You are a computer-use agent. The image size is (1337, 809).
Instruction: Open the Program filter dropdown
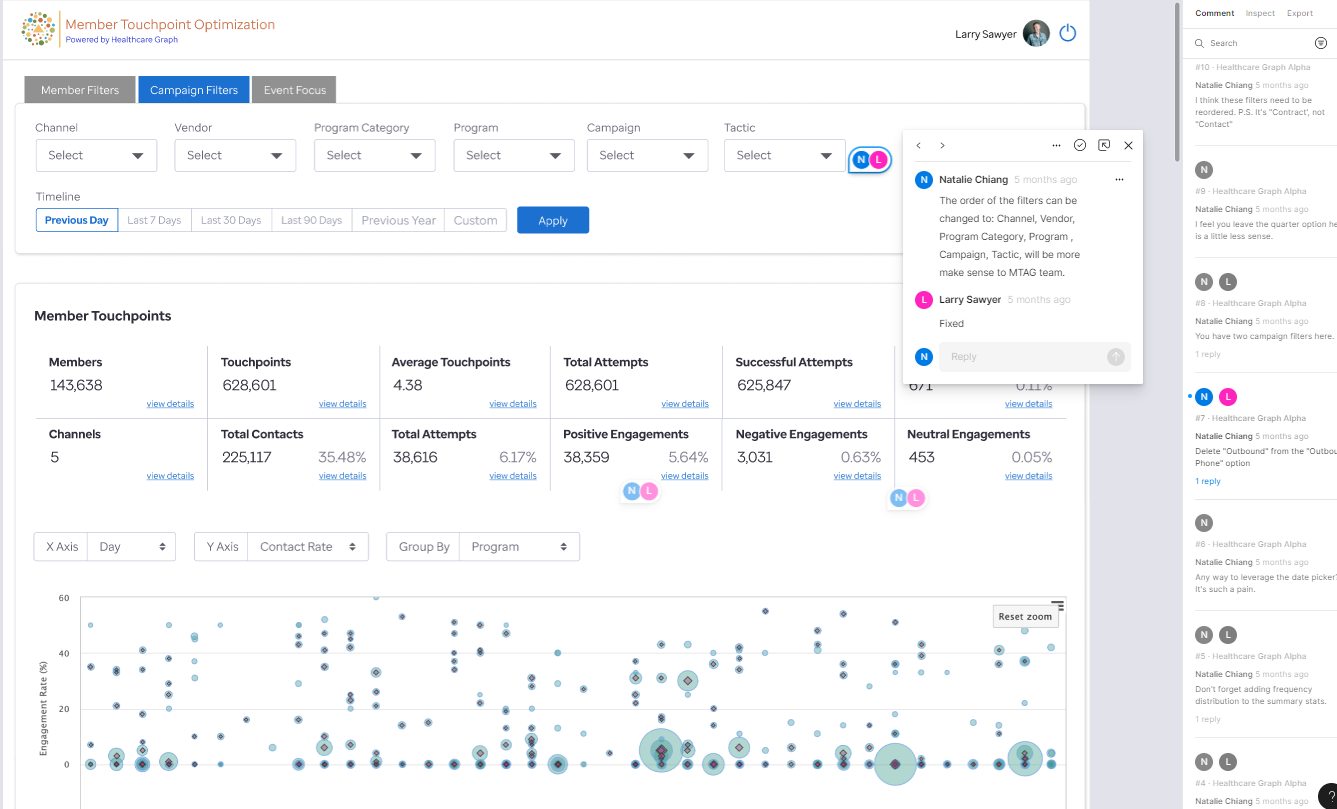pyautogui.click(x=514, y=155)
